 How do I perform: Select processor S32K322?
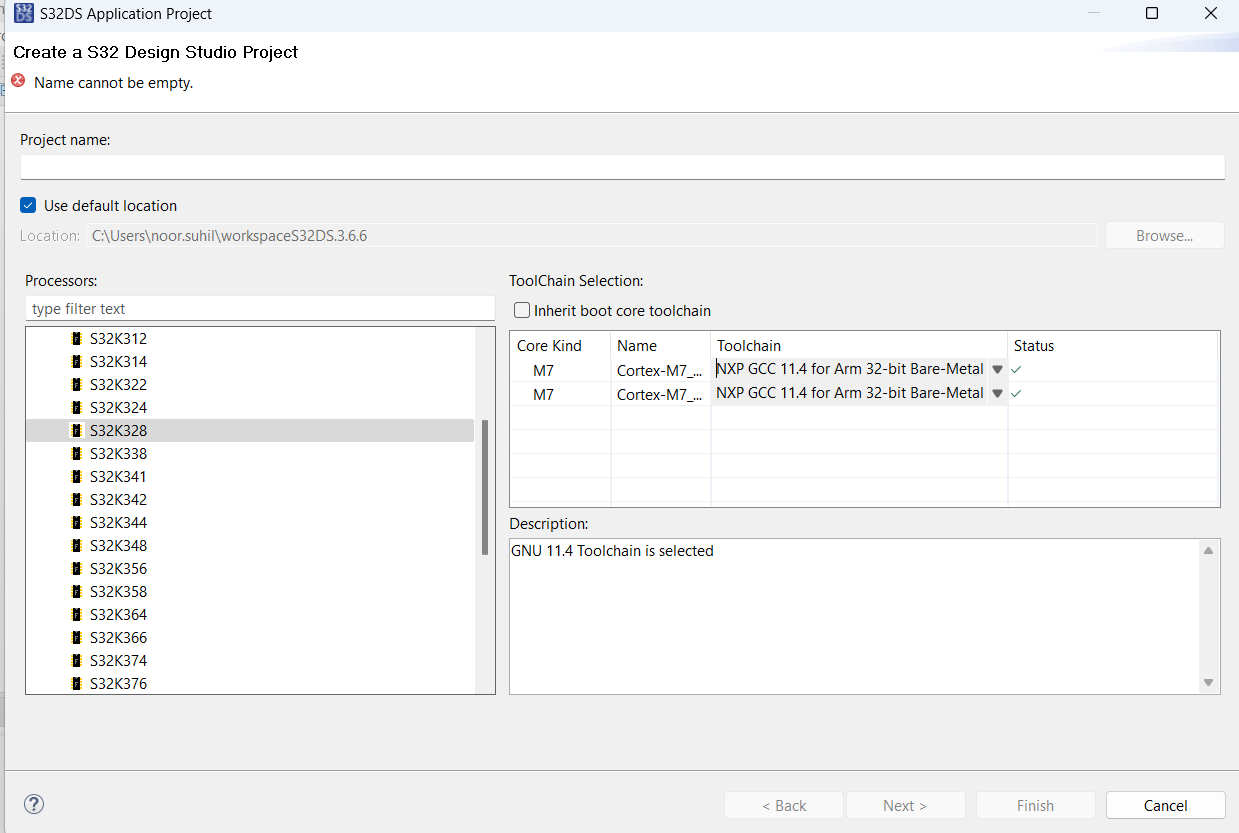pyautogui.click(x=118, y=385)
